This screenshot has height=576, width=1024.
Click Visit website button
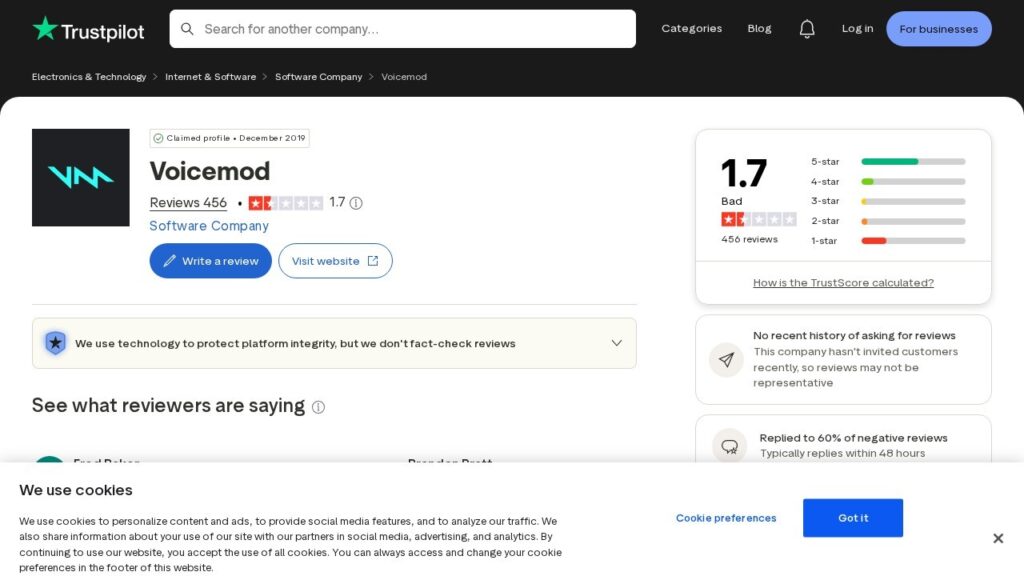[335, 261]
